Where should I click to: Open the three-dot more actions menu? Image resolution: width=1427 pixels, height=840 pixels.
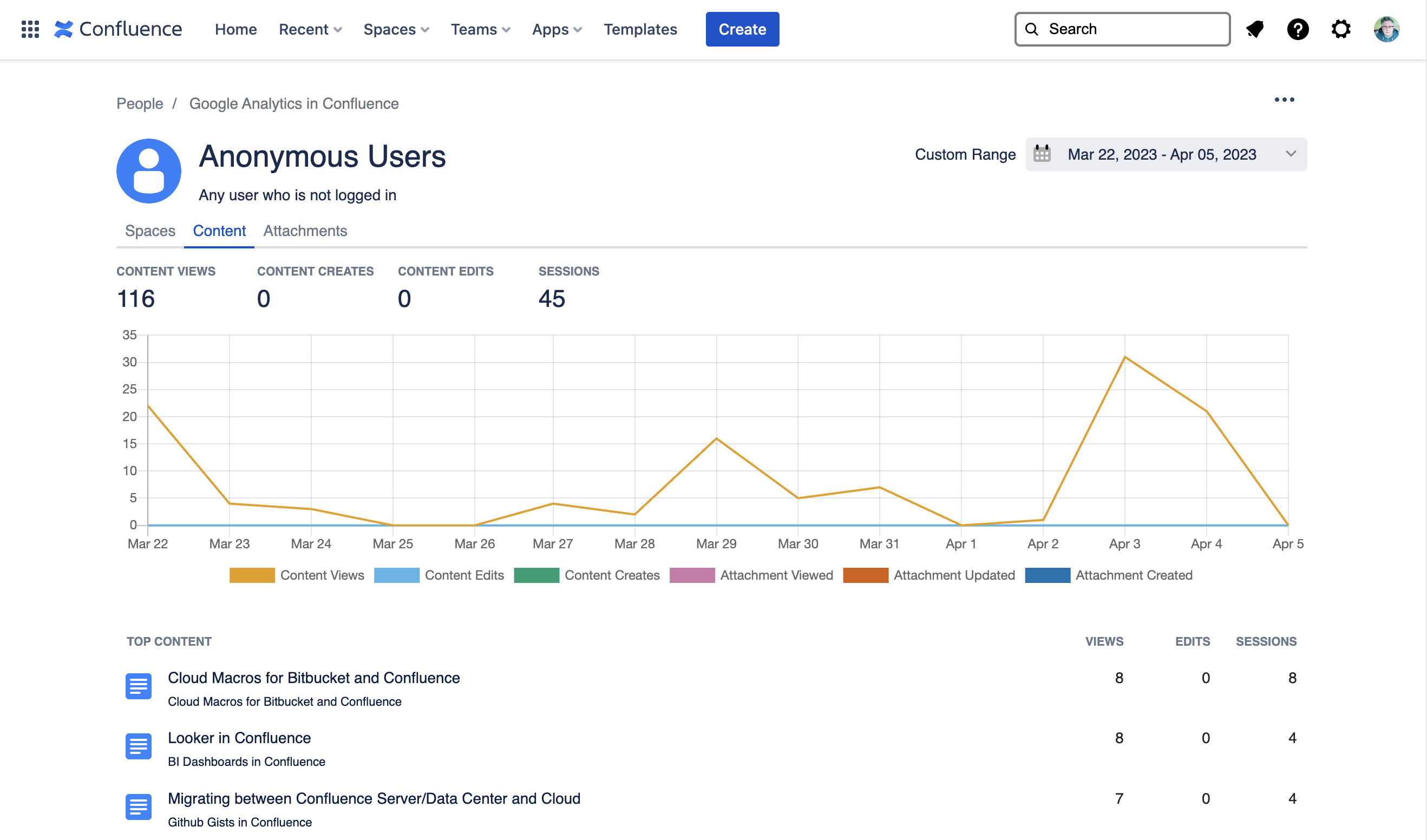click(x=1284, y=100)
